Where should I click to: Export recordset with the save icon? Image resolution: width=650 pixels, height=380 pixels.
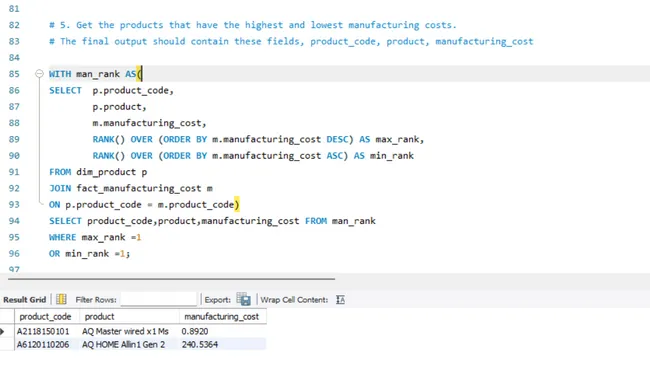(x=243, y=299)
